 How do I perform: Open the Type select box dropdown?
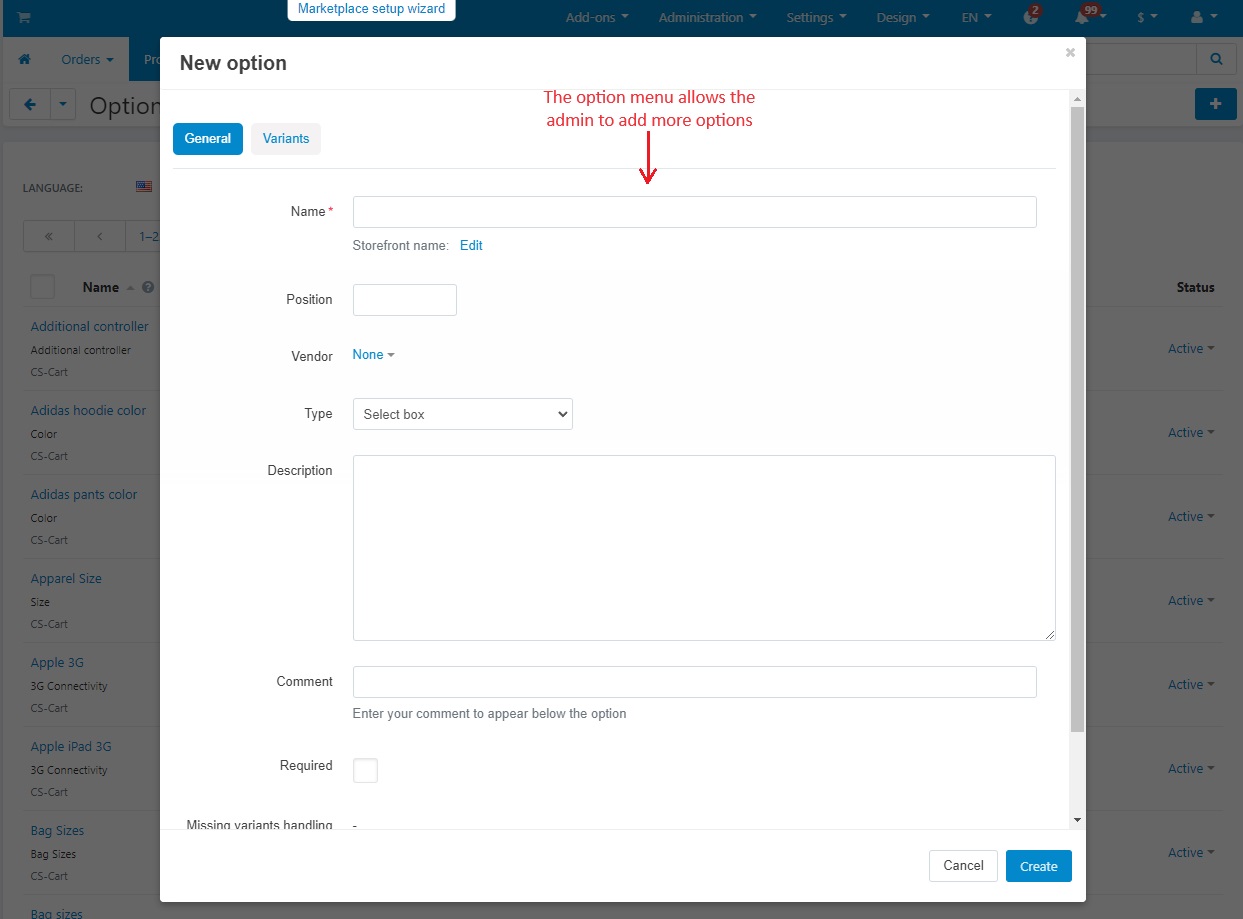point(462,414)
